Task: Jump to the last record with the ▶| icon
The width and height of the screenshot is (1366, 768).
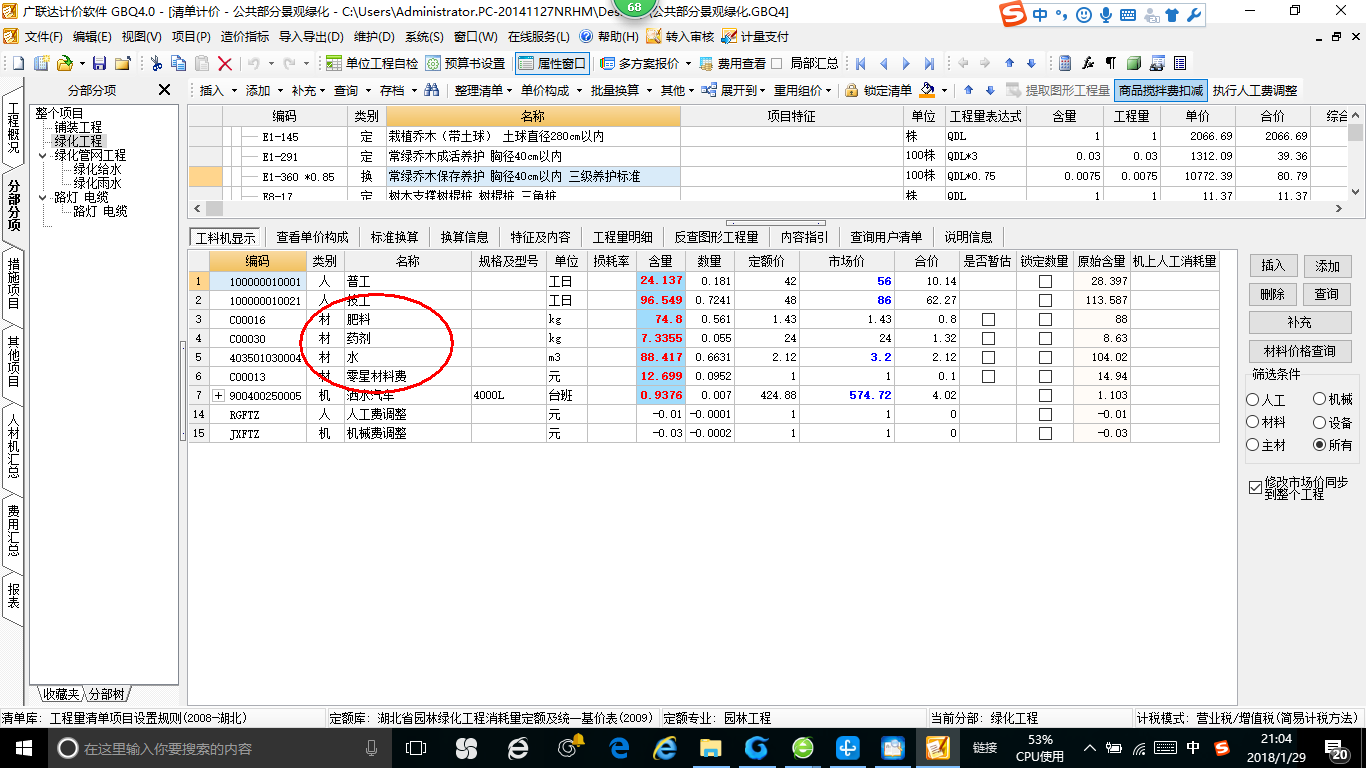Action: (929, 63)
